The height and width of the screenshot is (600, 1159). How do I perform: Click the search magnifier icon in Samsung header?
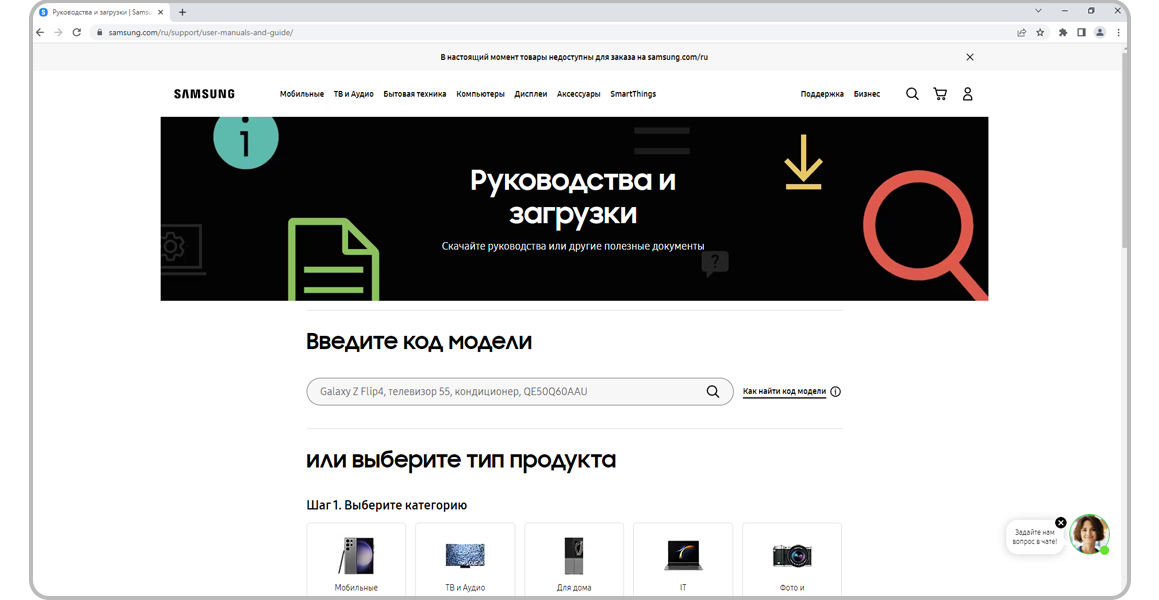coord(912,94)
